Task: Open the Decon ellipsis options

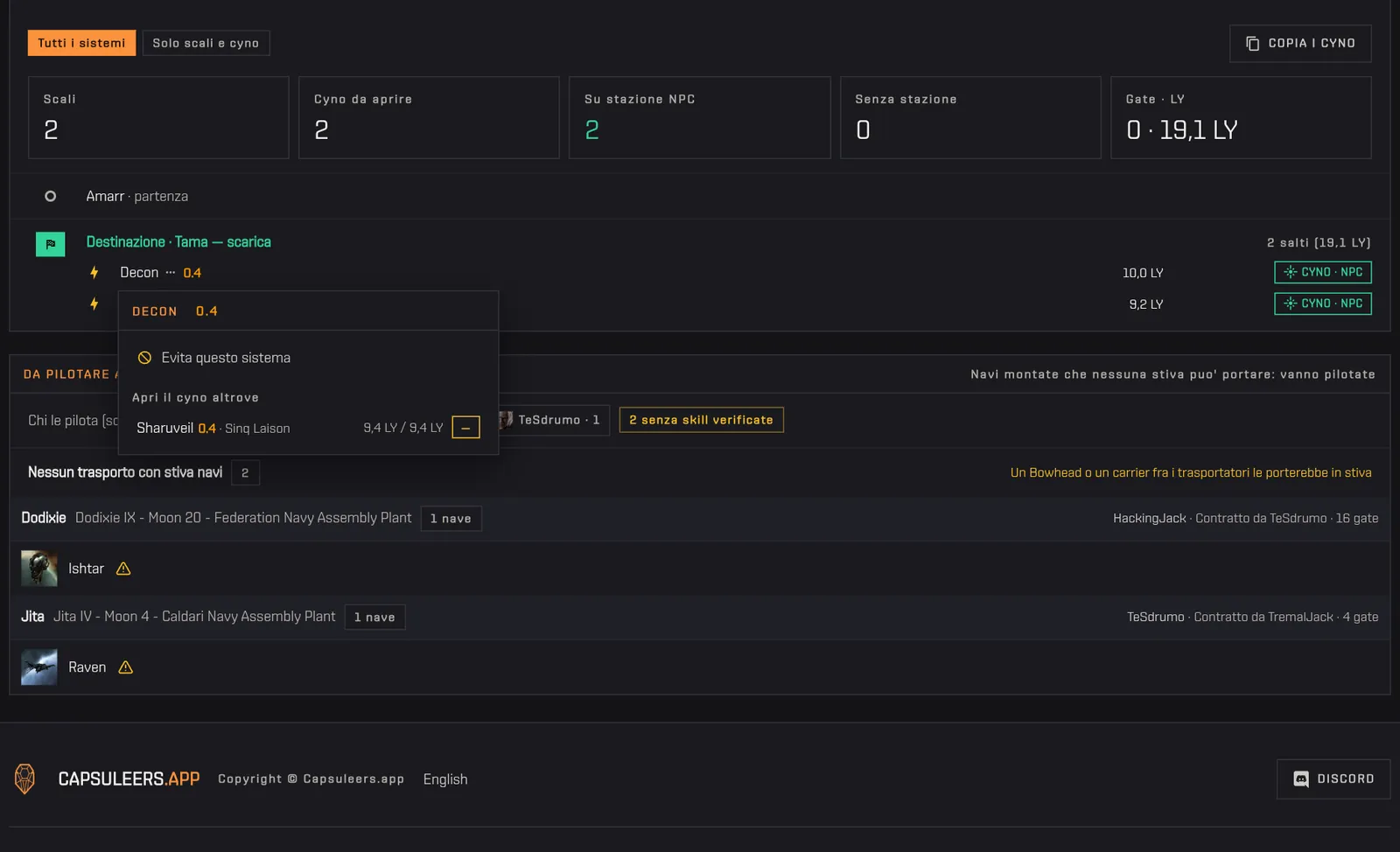Action: click(x=171, y=273)
